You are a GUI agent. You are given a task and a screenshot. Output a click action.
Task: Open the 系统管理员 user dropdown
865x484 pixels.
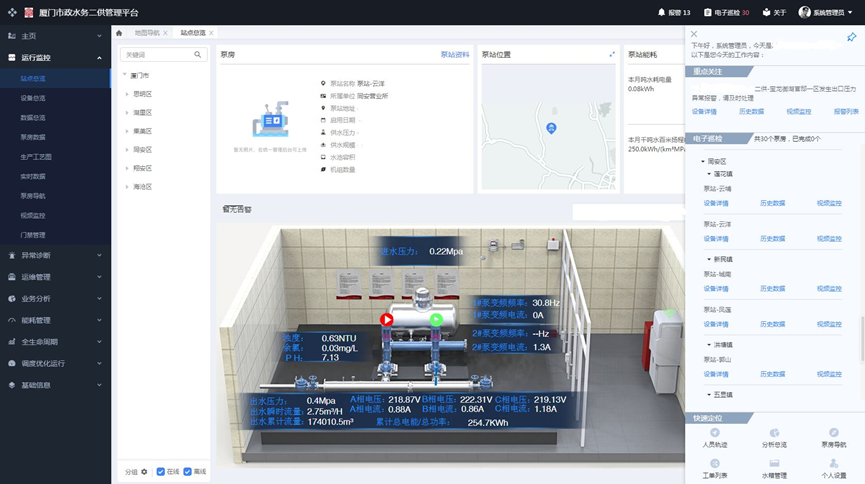825,12
